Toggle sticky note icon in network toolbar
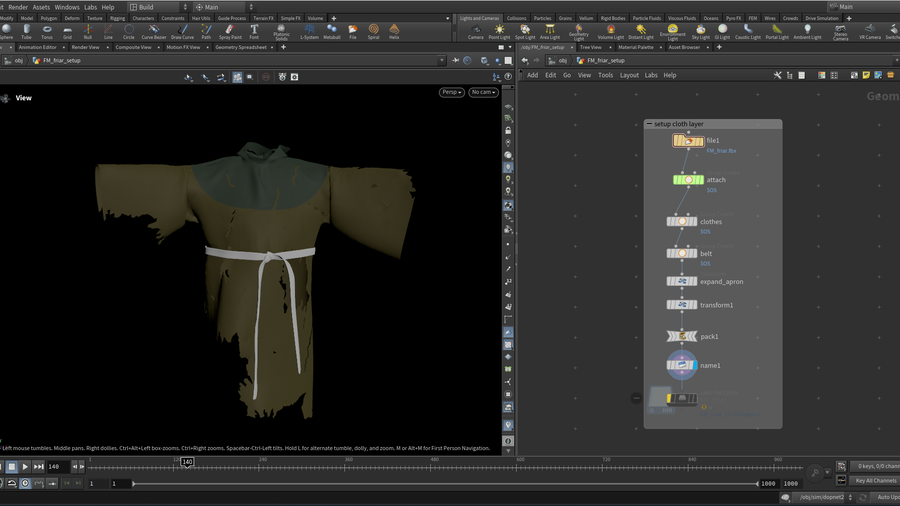Screen dimensions: 900x506 (866, 75)
